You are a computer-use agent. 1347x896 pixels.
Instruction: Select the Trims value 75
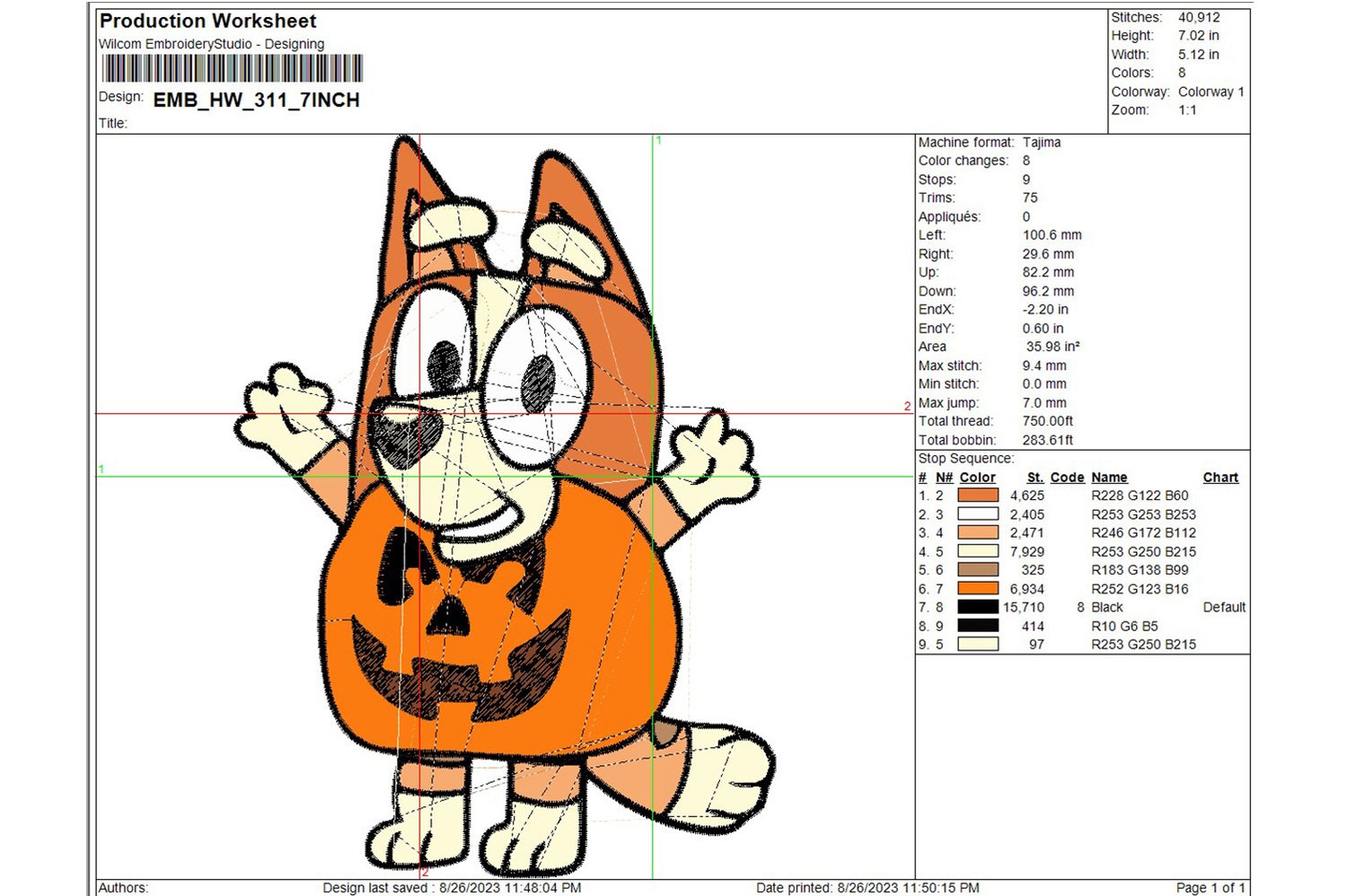(1030, 198)
